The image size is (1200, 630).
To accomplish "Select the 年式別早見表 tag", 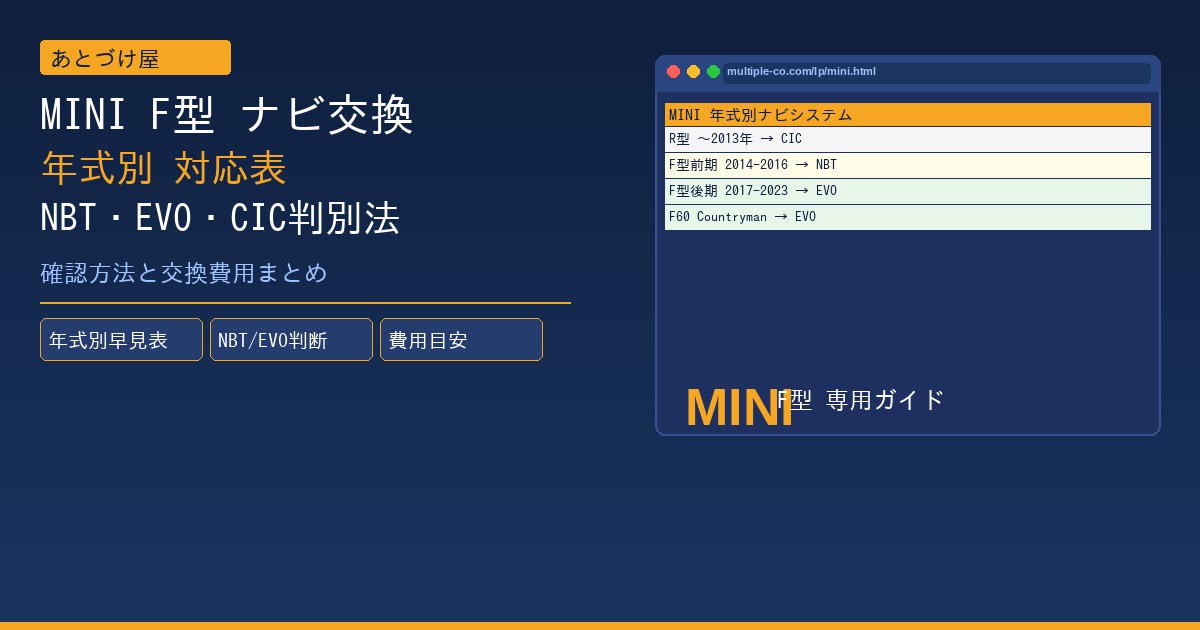I will point(121,340).
